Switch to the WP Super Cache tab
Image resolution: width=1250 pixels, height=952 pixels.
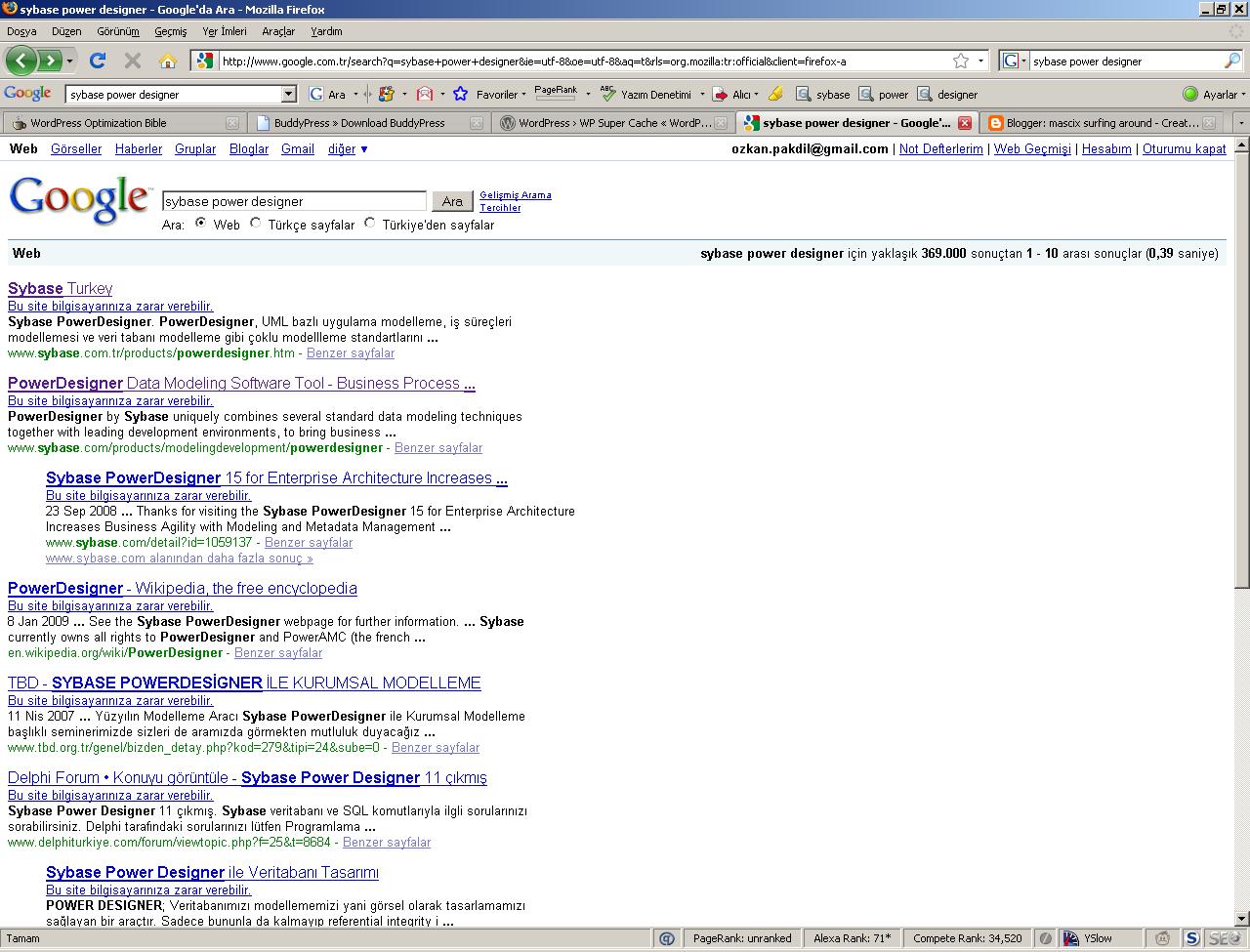pos(611,123)
